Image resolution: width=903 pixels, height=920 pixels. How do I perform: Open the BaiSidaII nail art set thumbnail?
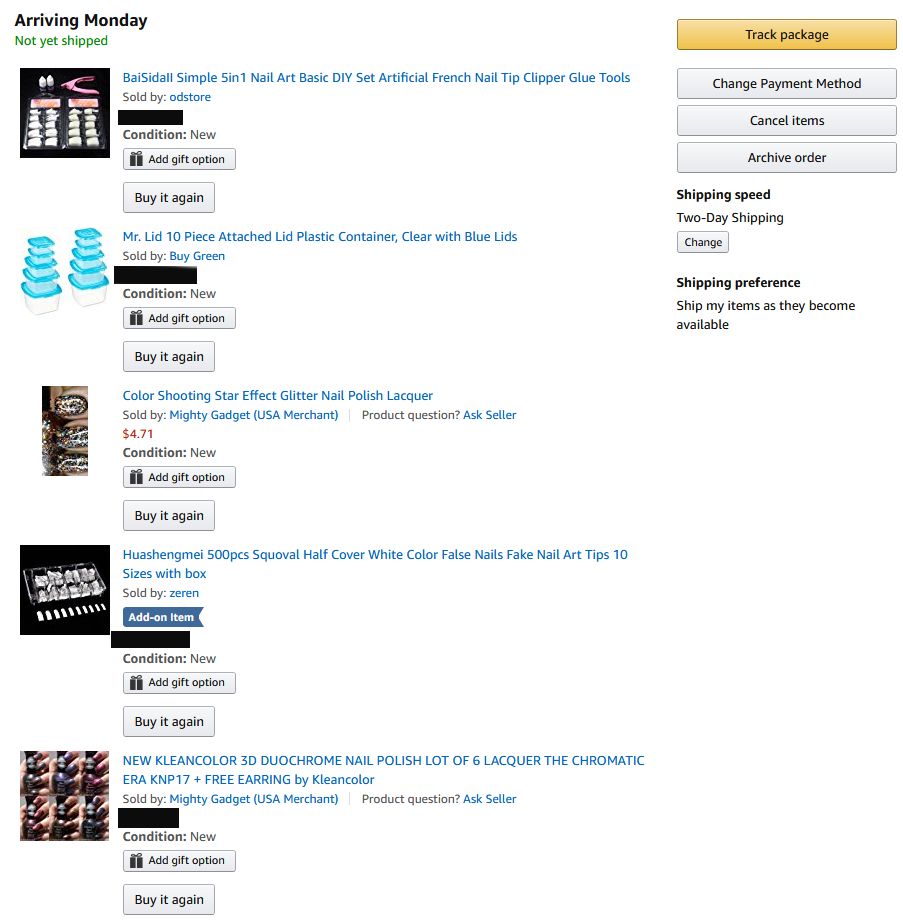point(65,113)
